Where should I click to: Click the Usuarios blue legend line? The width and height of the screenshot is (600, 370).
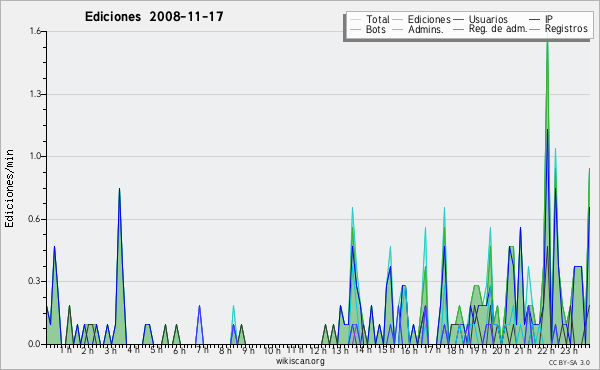coord(458,20)
